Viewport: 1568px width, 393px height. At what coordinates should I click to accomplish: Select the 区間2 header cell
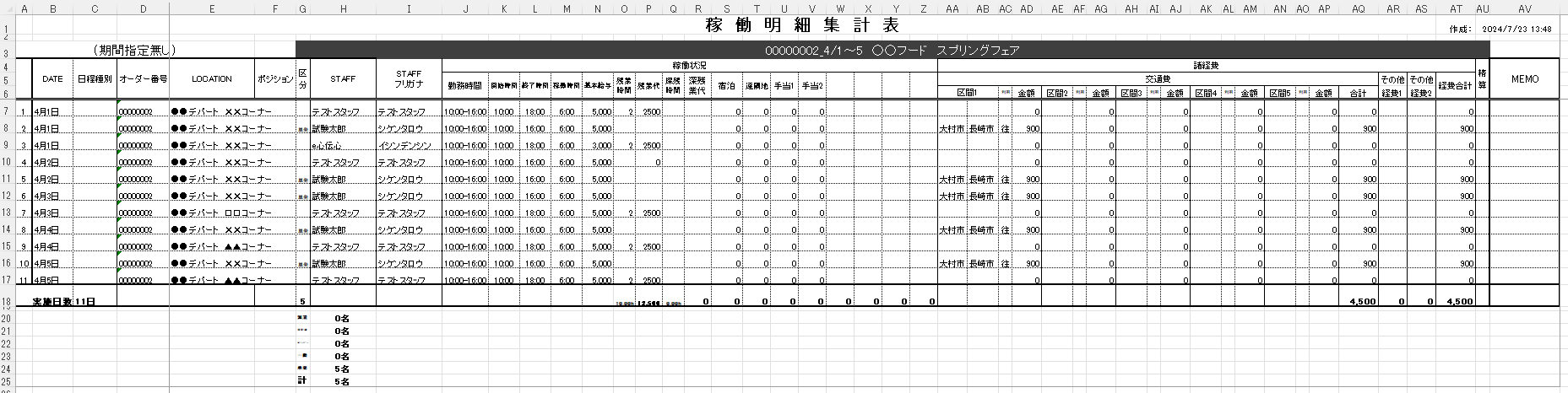coord(1057,93)
